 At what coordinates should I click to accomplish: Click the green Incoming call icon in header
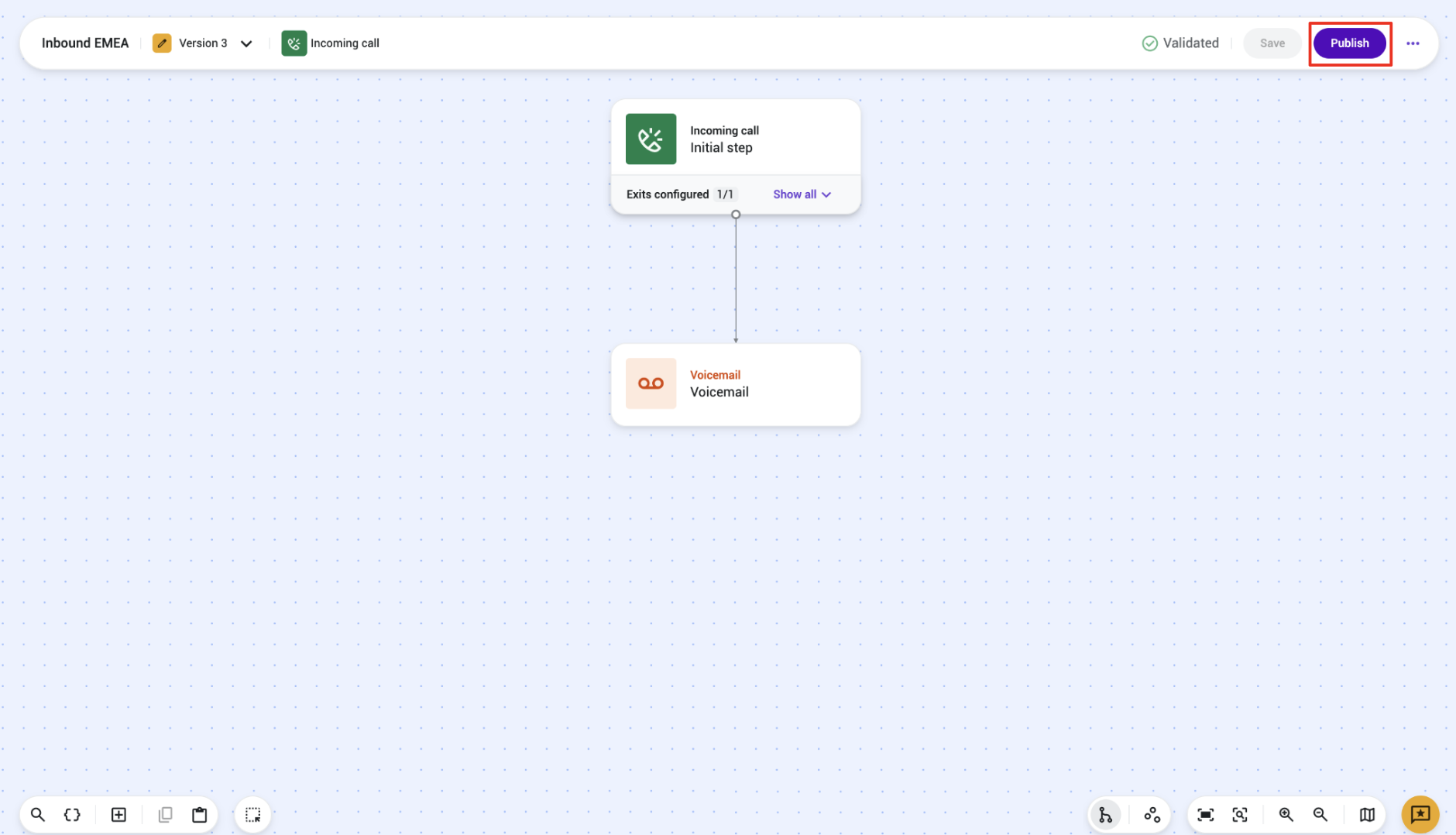(x=294, y=43)
